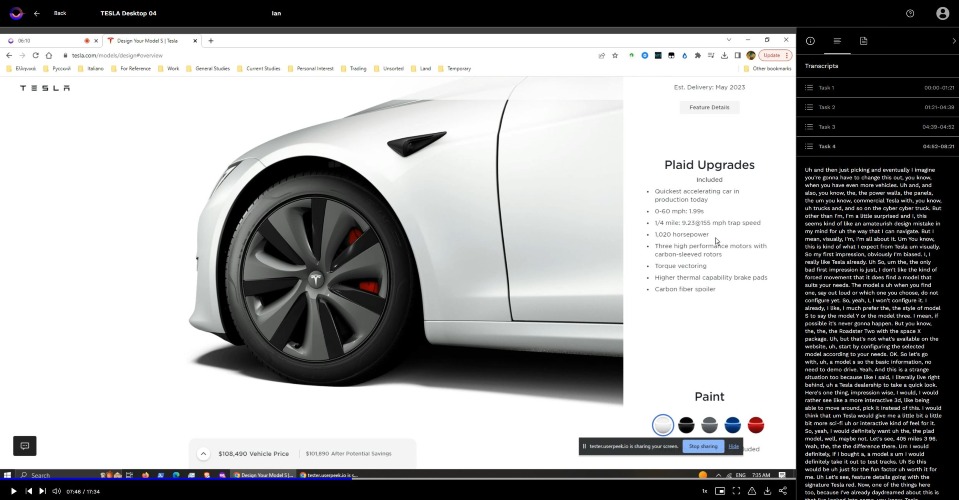Open the For Reference bookmarks folder
The width and height of the screenshot is (959, 500).
[x=131, y=68]
